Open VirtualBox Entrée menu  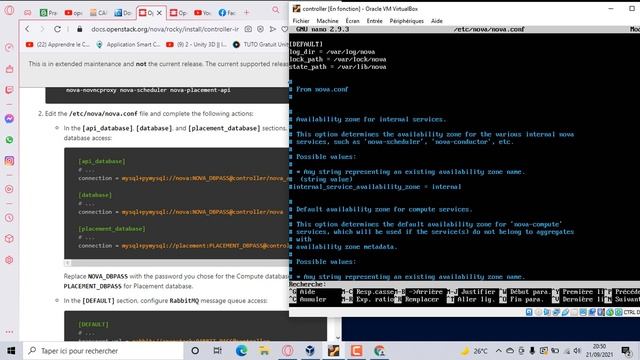pos(374,21)
